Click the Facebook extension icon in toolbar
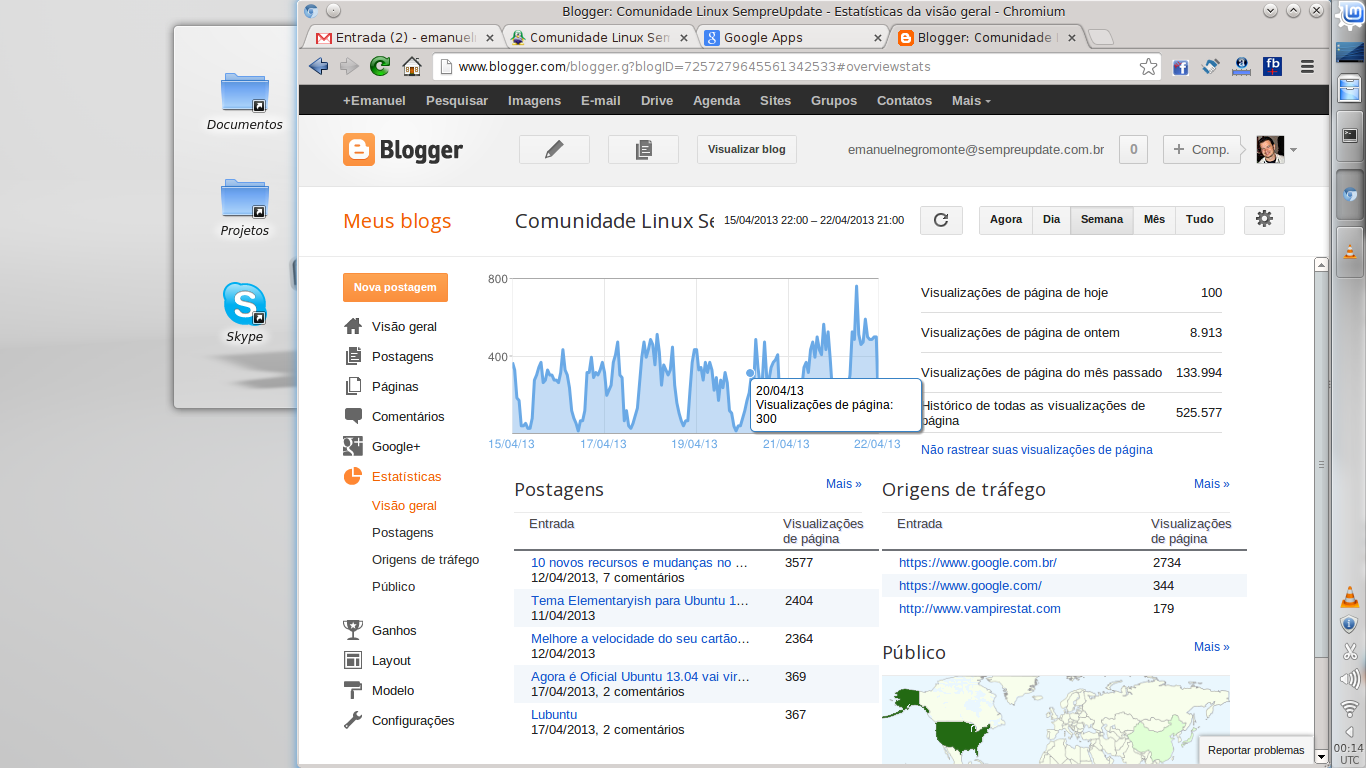 tap(1180, 67)
